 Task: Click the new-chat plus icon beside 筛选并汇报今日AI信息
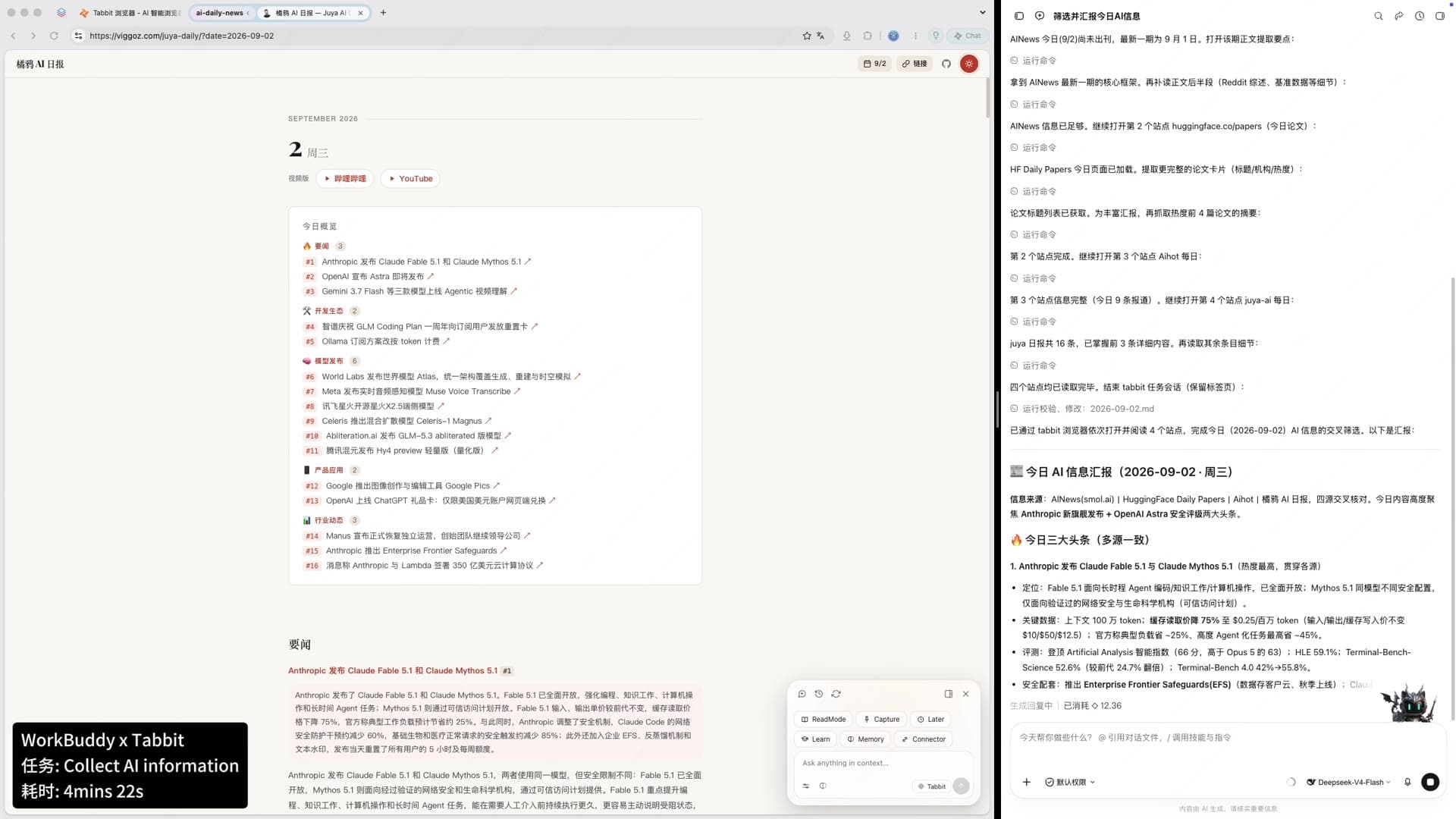1040,16
